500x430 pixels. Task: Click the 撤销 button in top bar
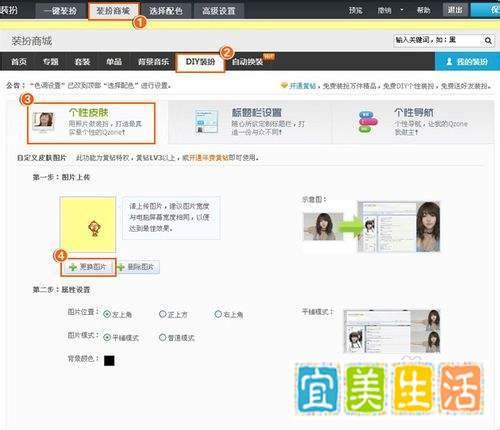(384, 10)
